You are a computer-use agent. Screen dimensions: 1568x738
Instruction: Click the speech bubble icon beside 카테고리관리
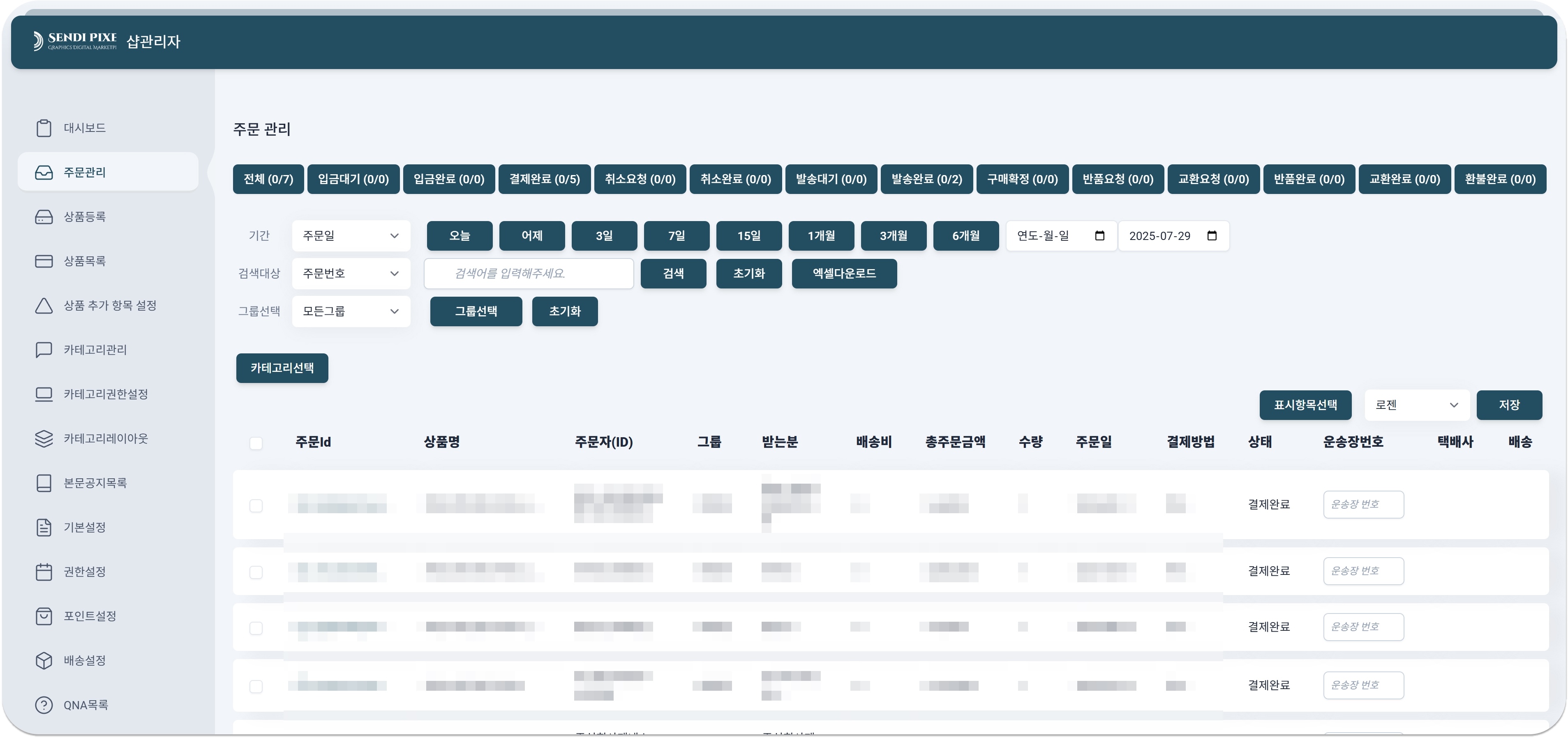tap(44, 350)
